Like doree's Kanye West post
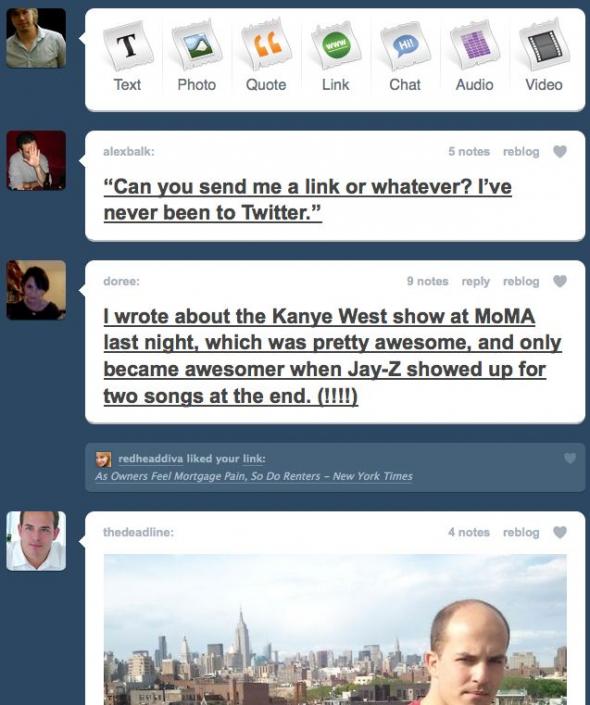Viewport: 590px width, 705px height. pos(559,281)
